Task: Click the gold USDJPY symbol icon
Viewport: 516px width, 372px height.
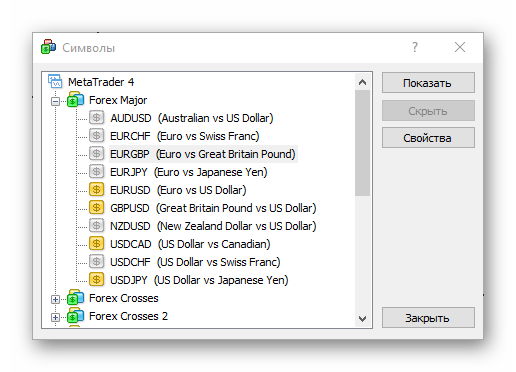Action: [96, 280]
